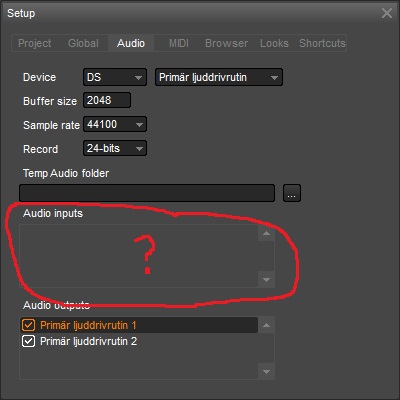Image resolution: width=400 pixels, height=400 pixels.
Task: Open the Shortcuts tab
Action: [x=322, y=43]
